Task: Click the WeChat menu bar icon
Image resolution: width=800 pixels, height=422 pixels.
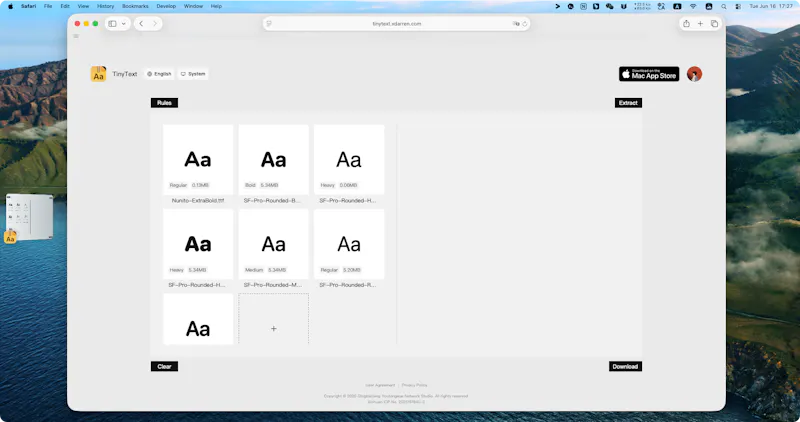Action: pos(609,6)
